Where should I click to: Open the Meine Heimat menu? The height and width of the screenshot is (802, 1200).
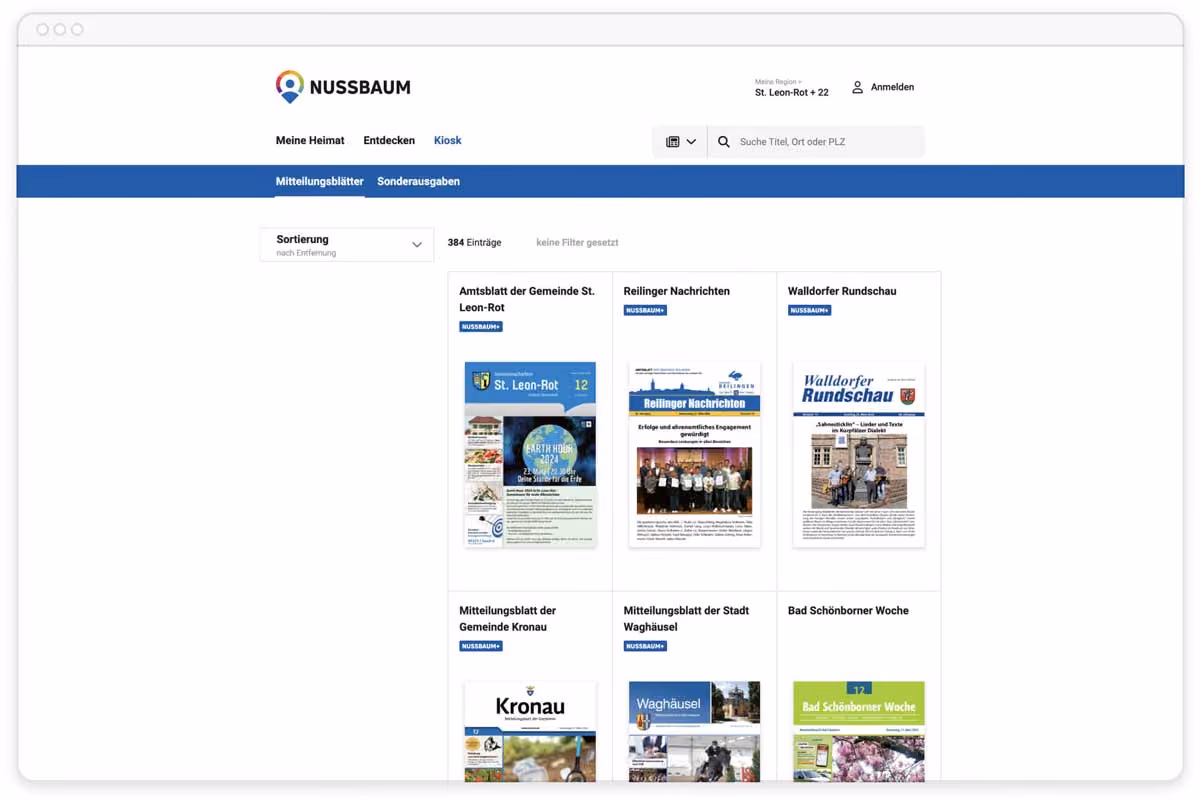(x=310, y=141)
